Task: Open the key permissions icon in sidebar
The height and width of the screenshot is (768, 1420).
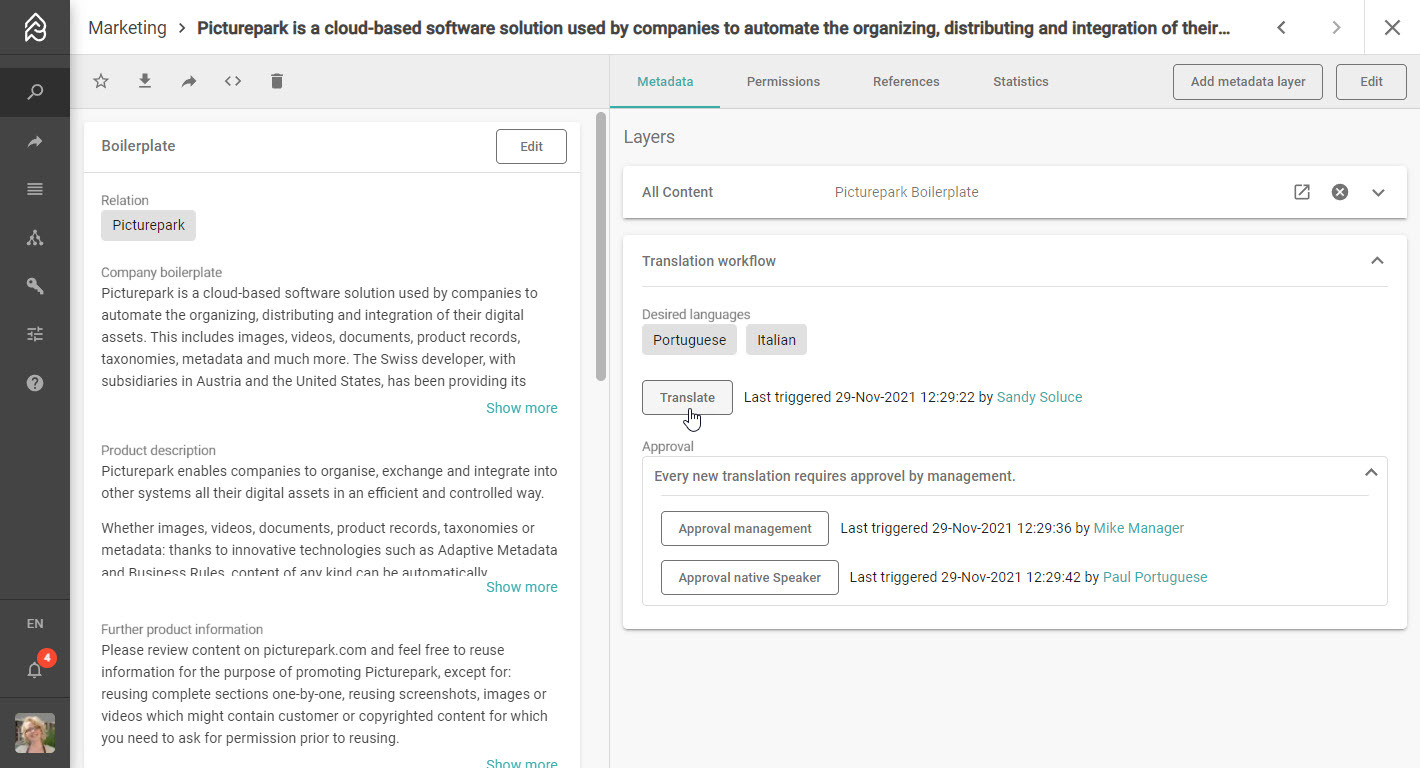Action: (35, 286)
